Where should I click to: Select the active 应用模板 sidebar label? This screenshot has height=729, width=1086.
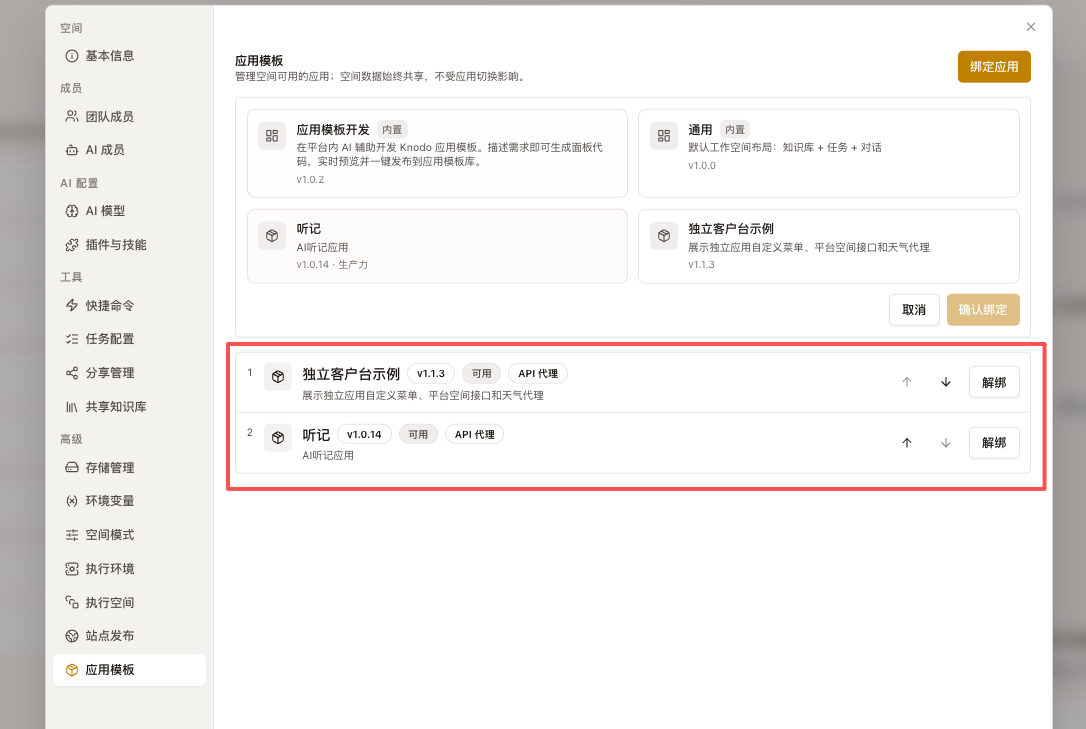coord(109,669)
